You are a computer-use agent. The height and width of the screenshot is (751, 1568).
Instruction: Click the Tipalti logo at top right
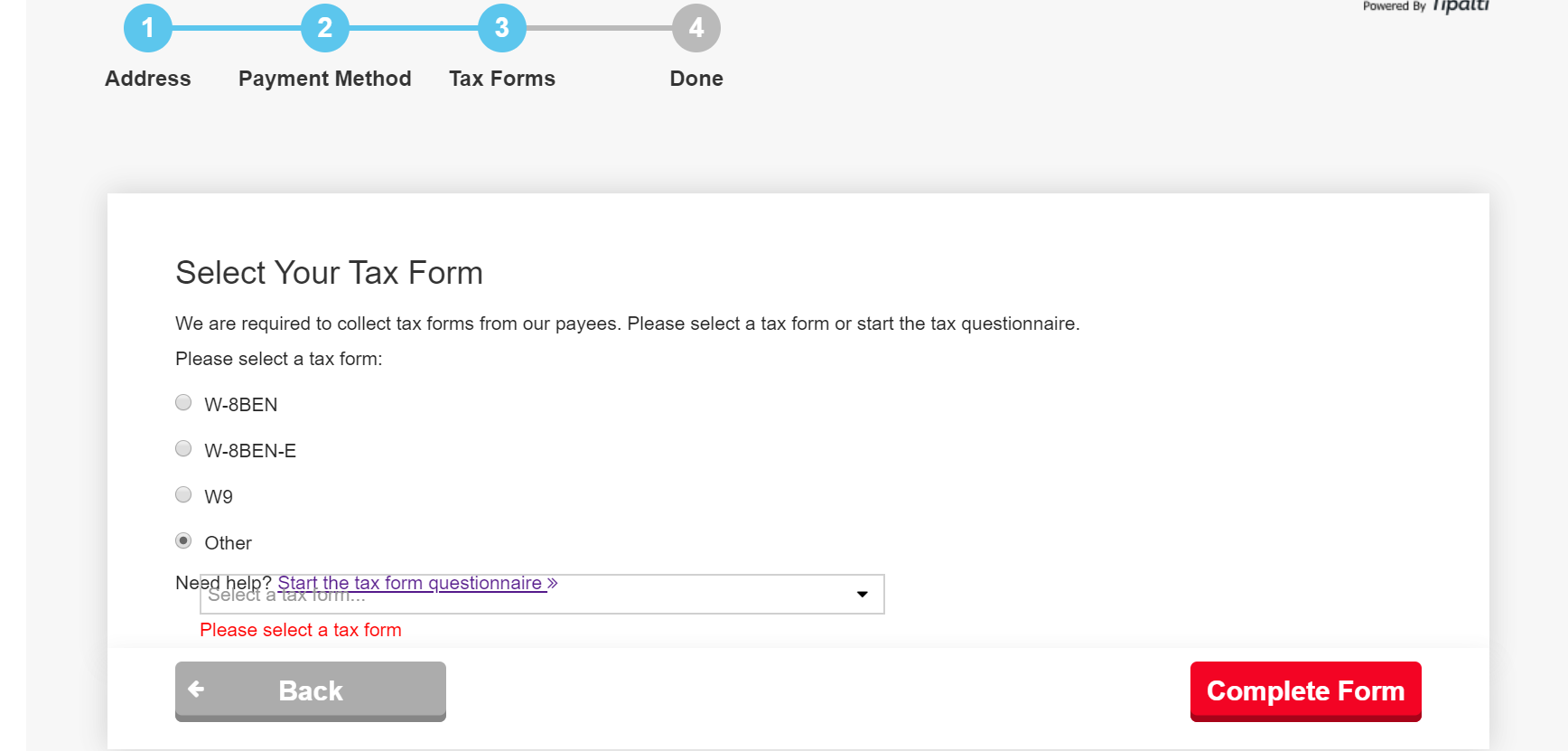(x=1461, y=6)
